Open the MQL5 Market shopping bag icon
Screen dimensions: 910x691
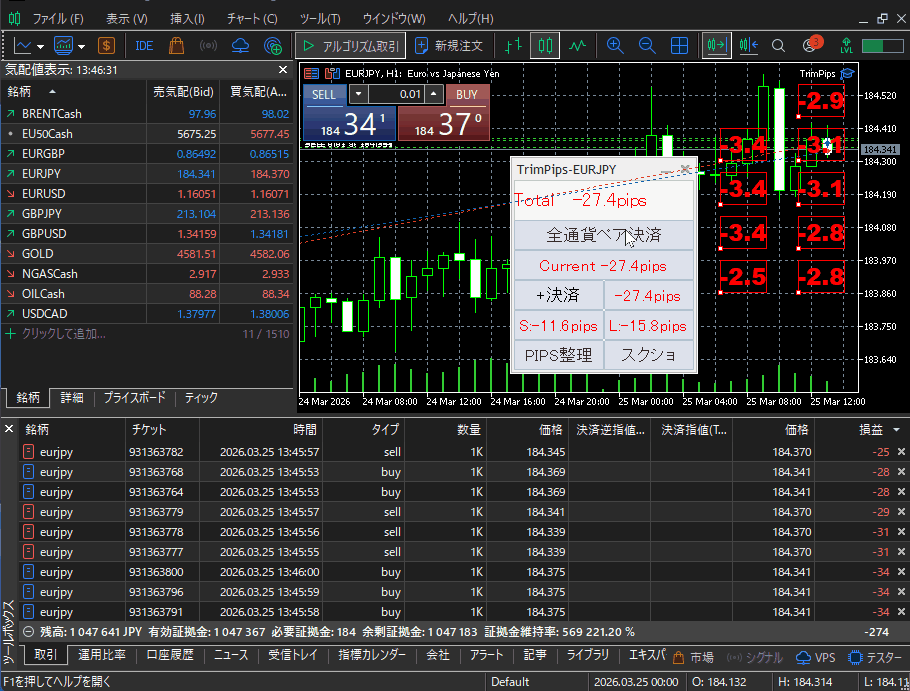[176, 46]
